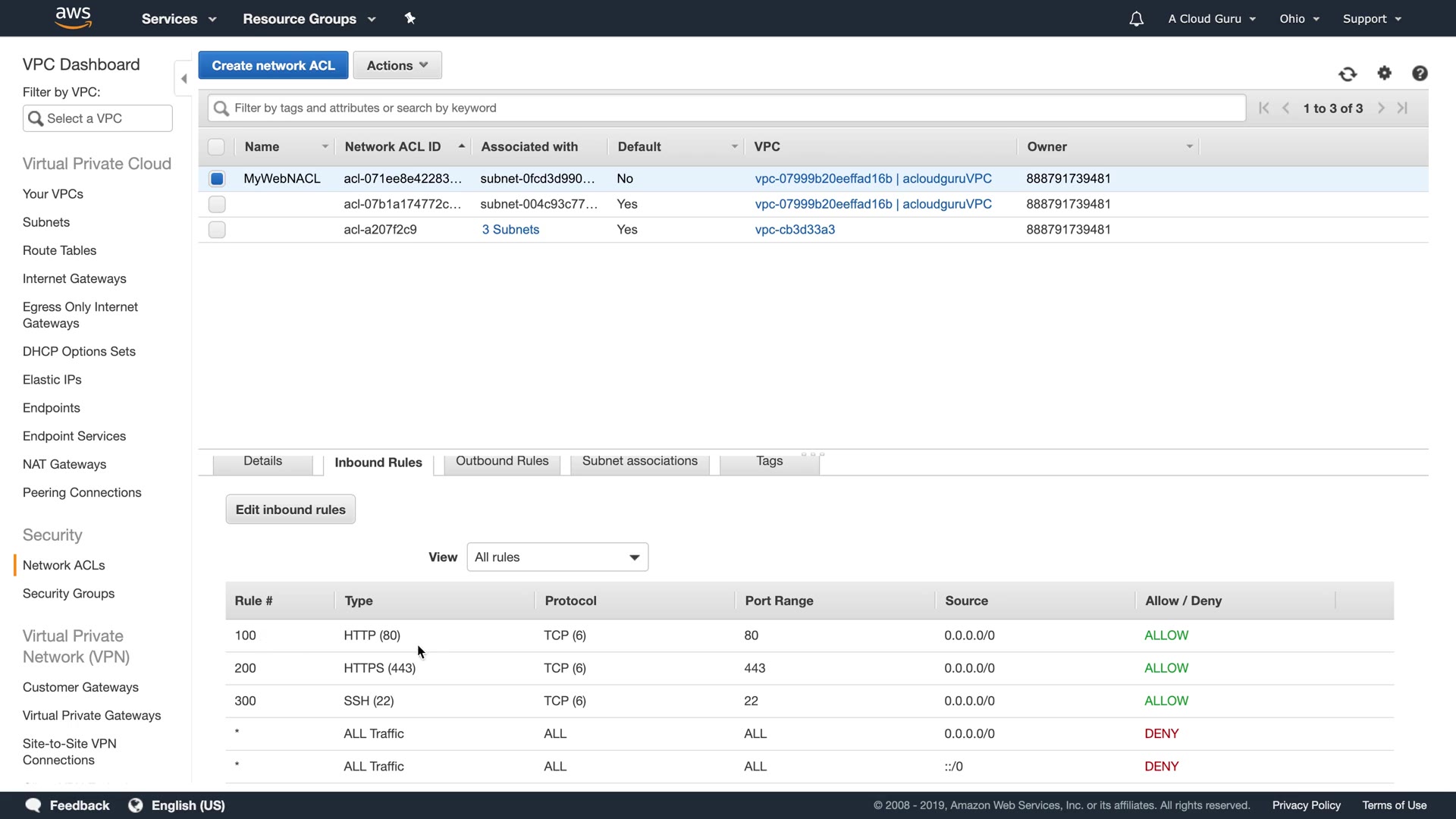This screenshot has height=819, width=1456.
Task: Go to next page of results
Action: pyautogui.click(x=1381, y=108)
